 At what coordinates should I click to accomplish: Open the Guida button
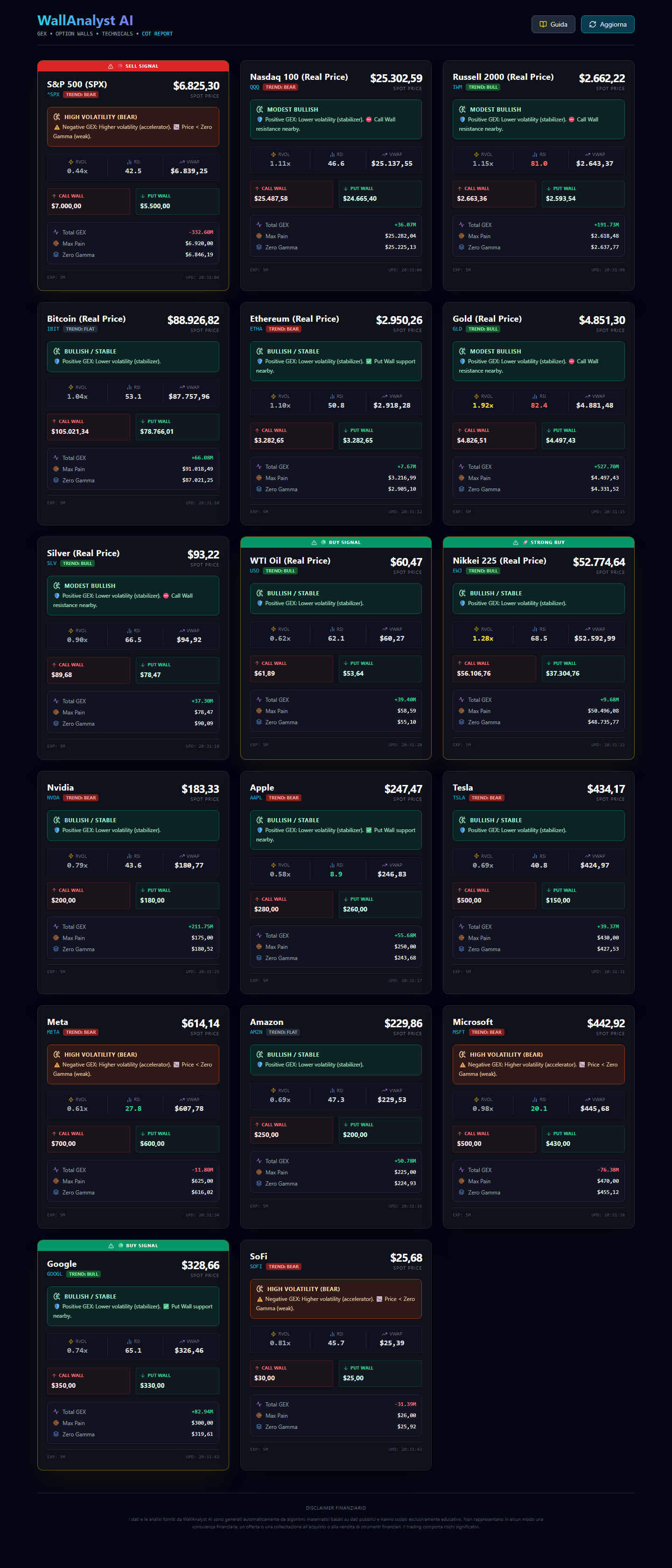[553, 24]
